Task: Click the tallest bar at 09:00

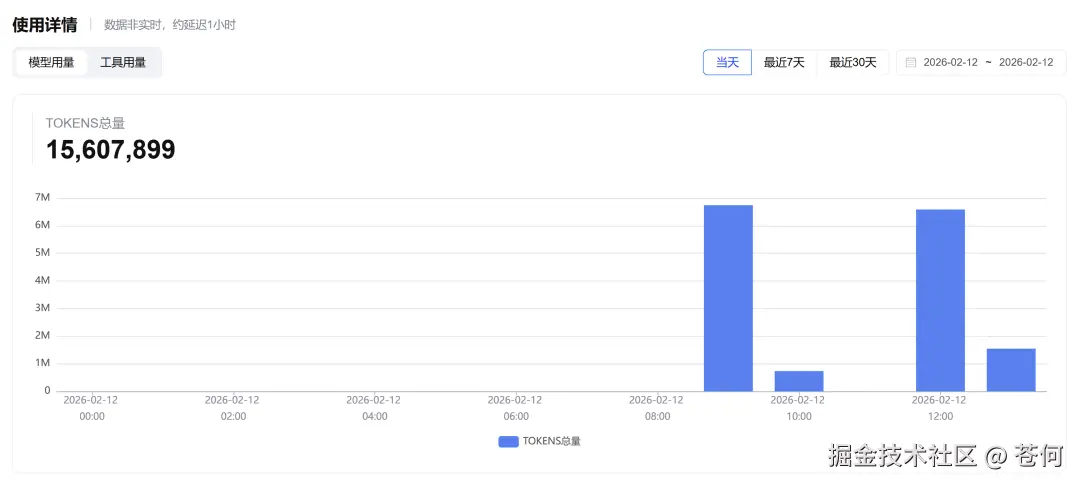Action: click(728, 298)
